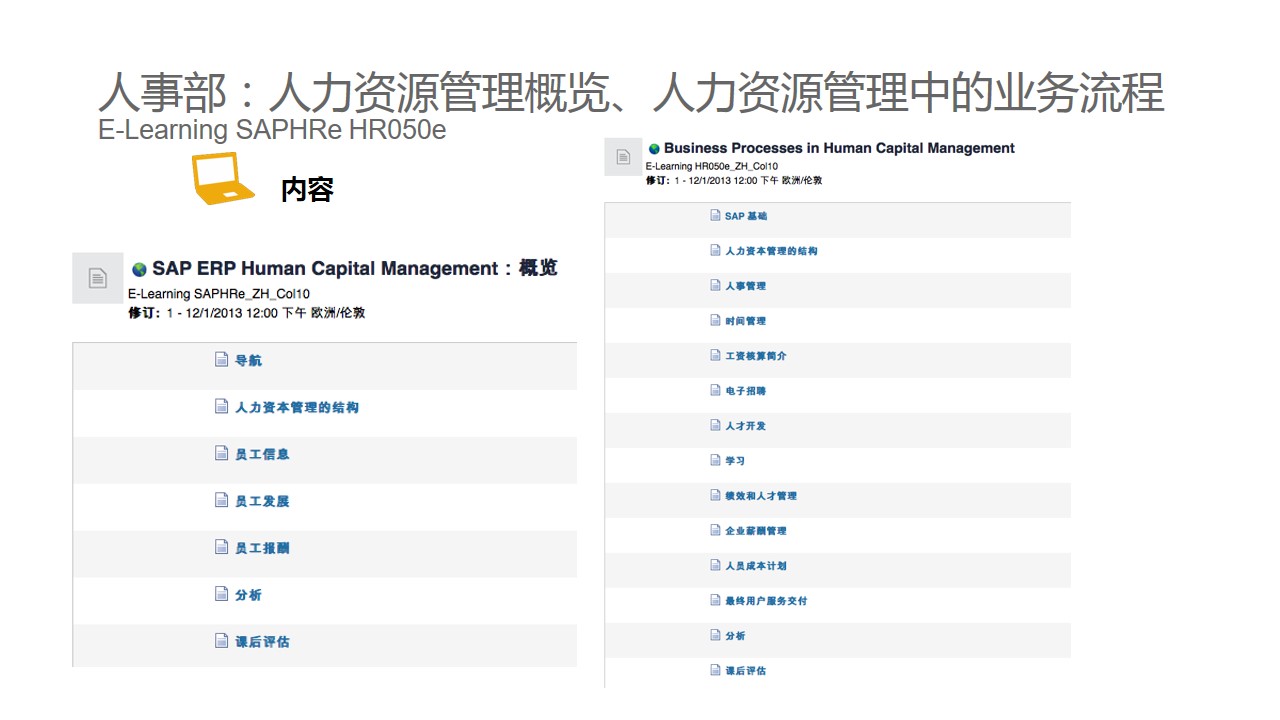Click page icon beside 分析 in 概览 course
Image resolution: width=1280 pixels, height=720 pixels.
tap(222, 594)
